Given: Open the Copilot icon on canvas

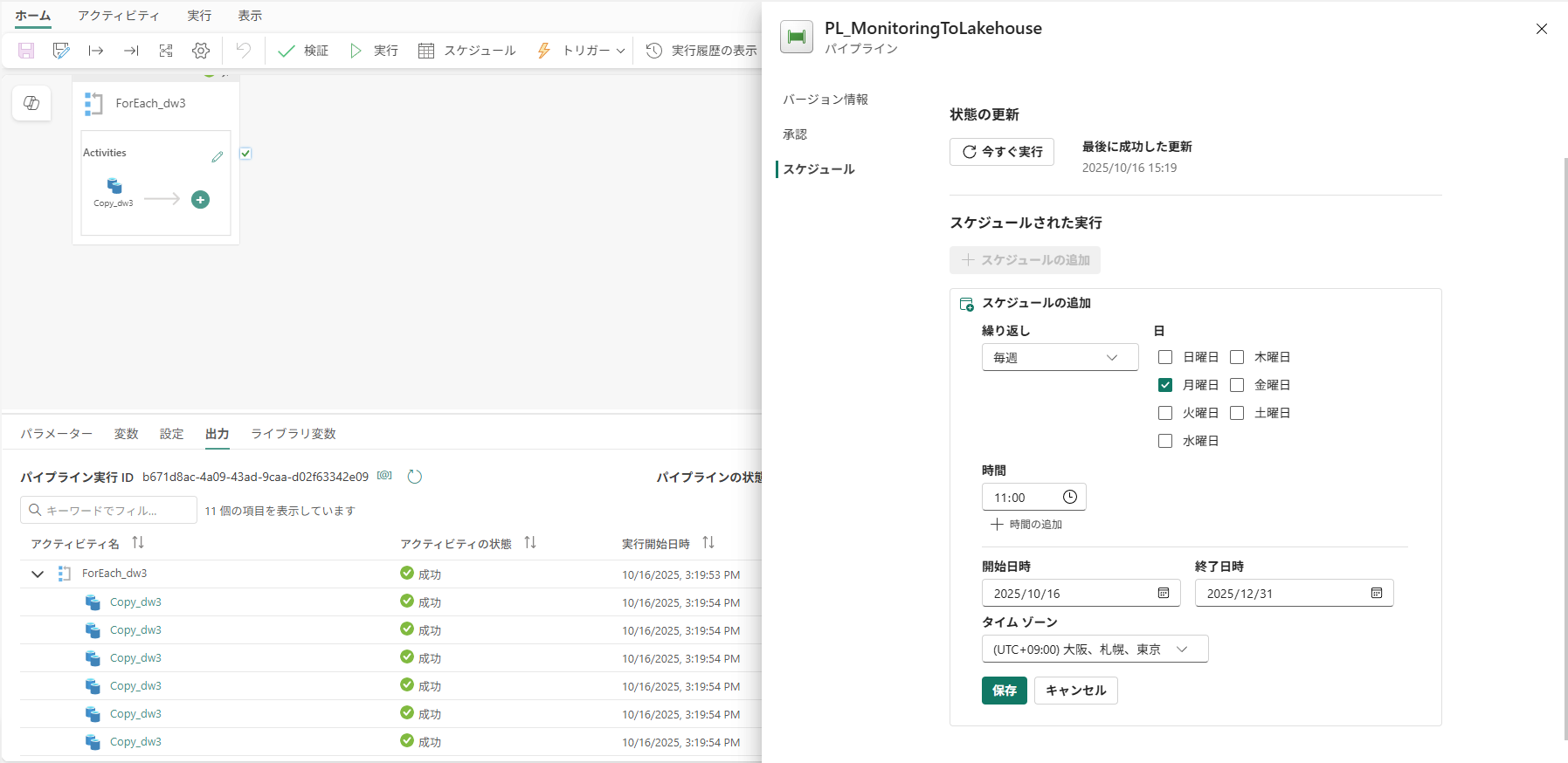Looking at the screenshot, I should coord(31,103).
